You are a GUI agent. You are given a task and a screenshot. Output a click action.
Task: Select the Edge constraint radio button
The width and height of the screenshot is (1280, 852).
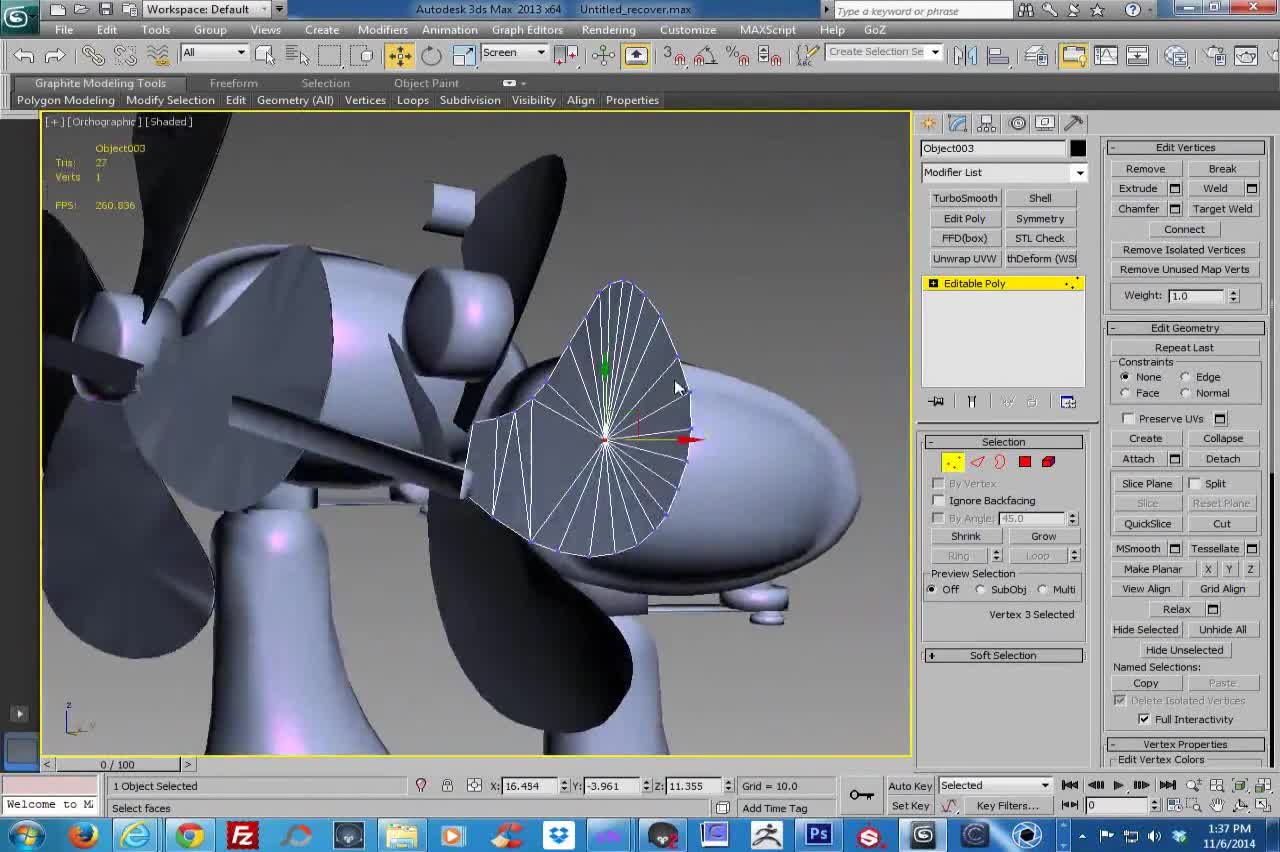coord(1186,377)
